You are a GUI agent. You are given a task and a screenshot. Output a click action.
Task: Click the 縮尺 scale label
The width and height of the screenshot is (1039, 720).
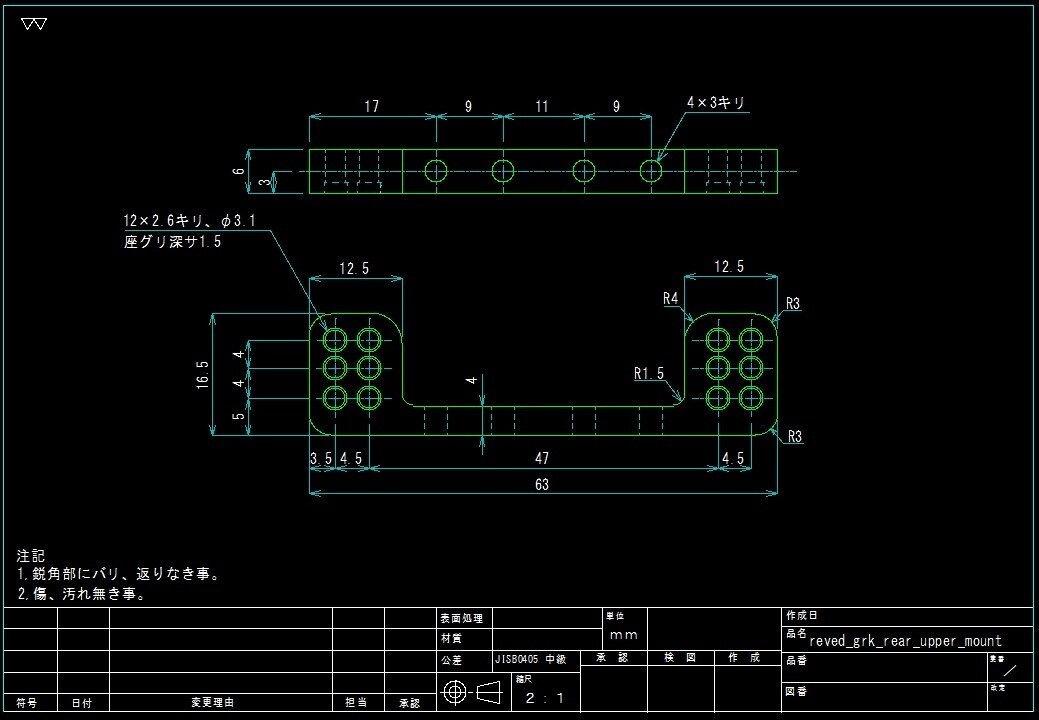click(524, 679)
